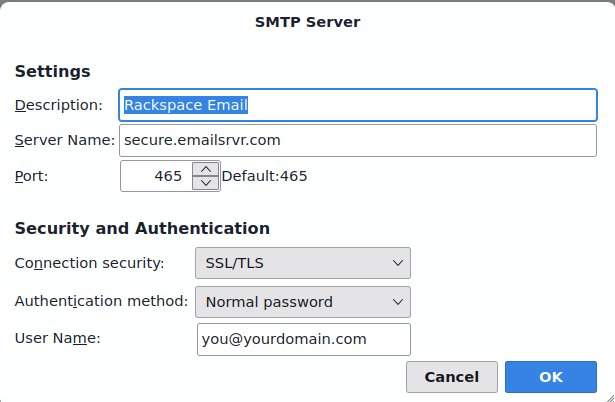The height and width of the screenshot is (402, 615).
Task: Click the Settings heading
Action: point(53,71)
